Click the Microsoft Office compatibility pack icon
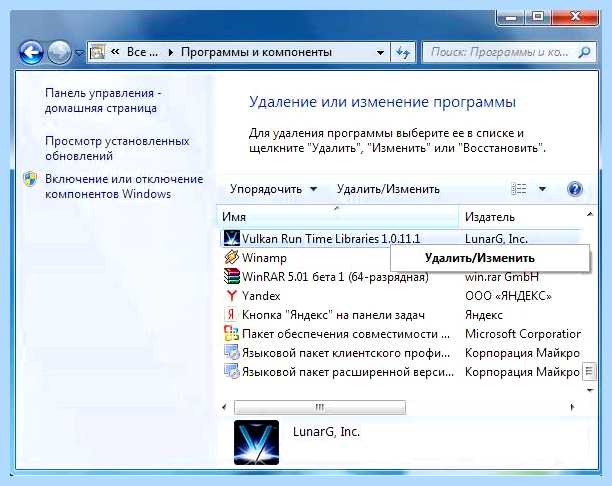 [x=231, y=333]
